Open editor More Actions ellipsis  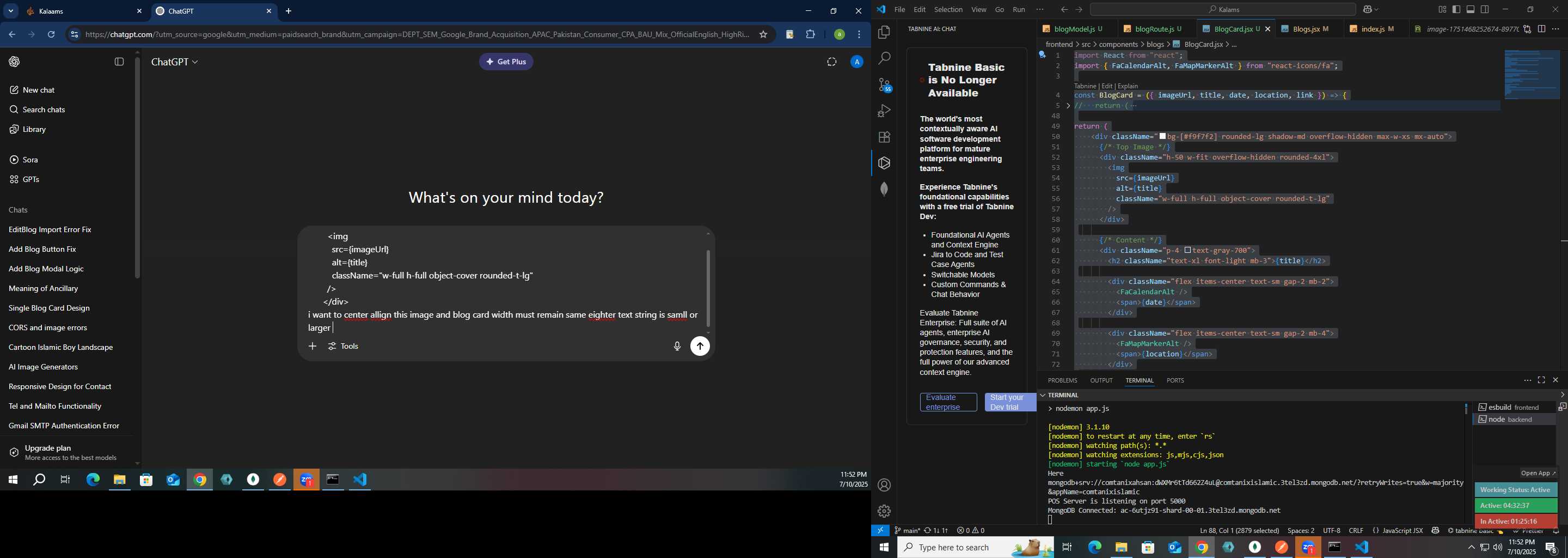click(x=1556, y=29)
